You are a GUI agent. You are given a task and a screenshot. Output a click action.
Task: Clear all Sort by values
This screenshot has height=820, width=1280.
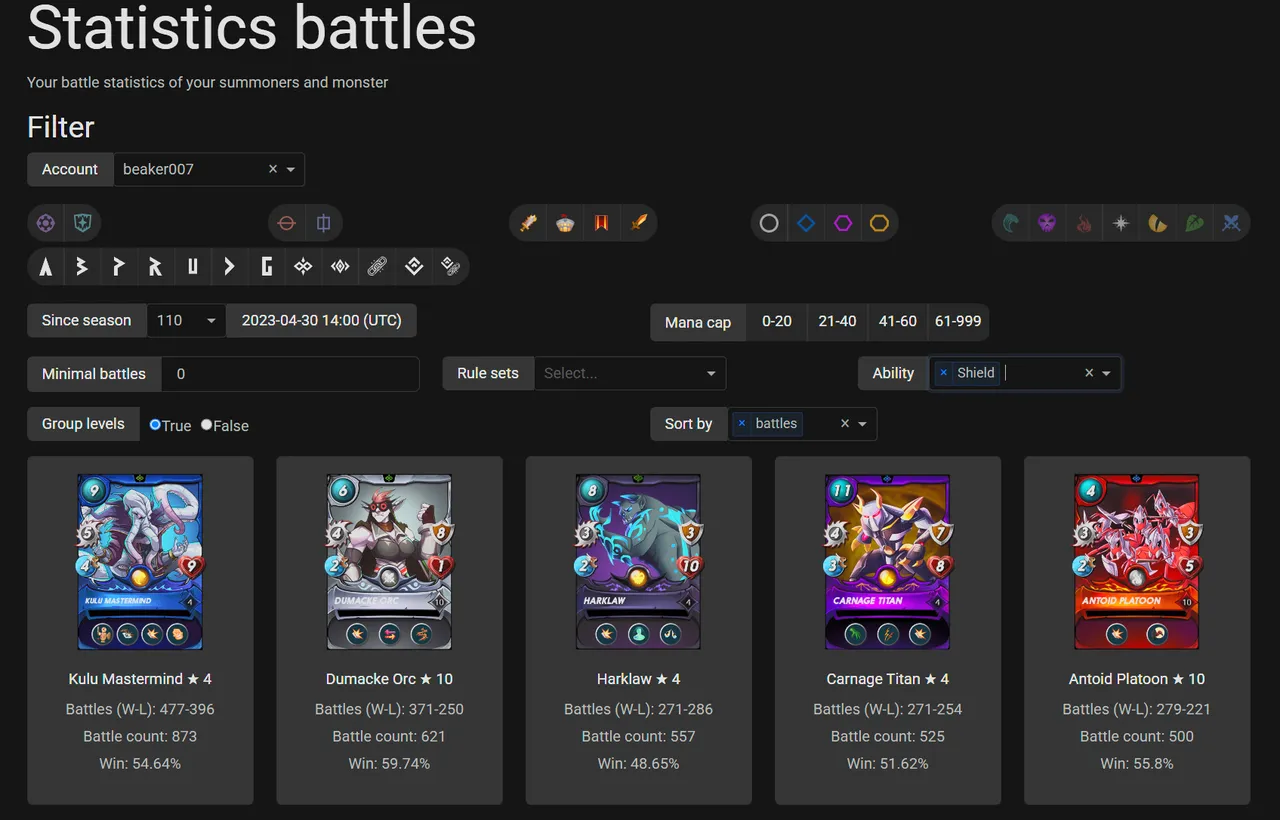[845, 424]
